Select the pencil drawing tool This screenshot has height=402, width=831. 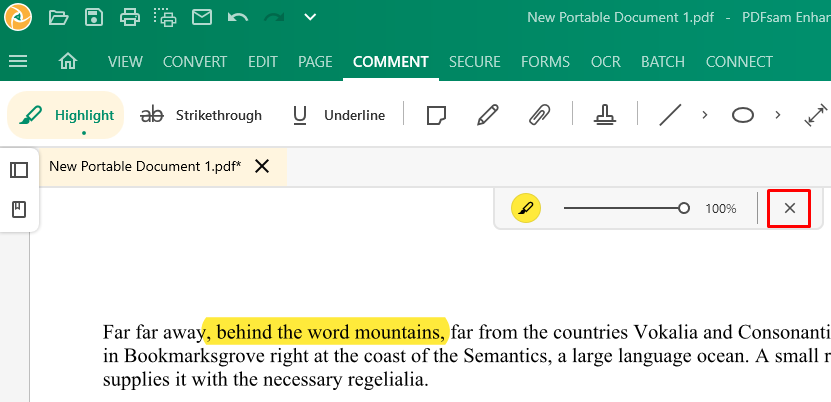tap(488, 115)
